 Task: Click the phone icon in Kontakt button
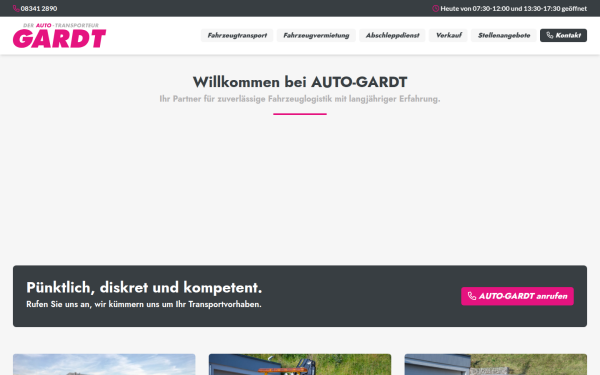click(550, 35)
